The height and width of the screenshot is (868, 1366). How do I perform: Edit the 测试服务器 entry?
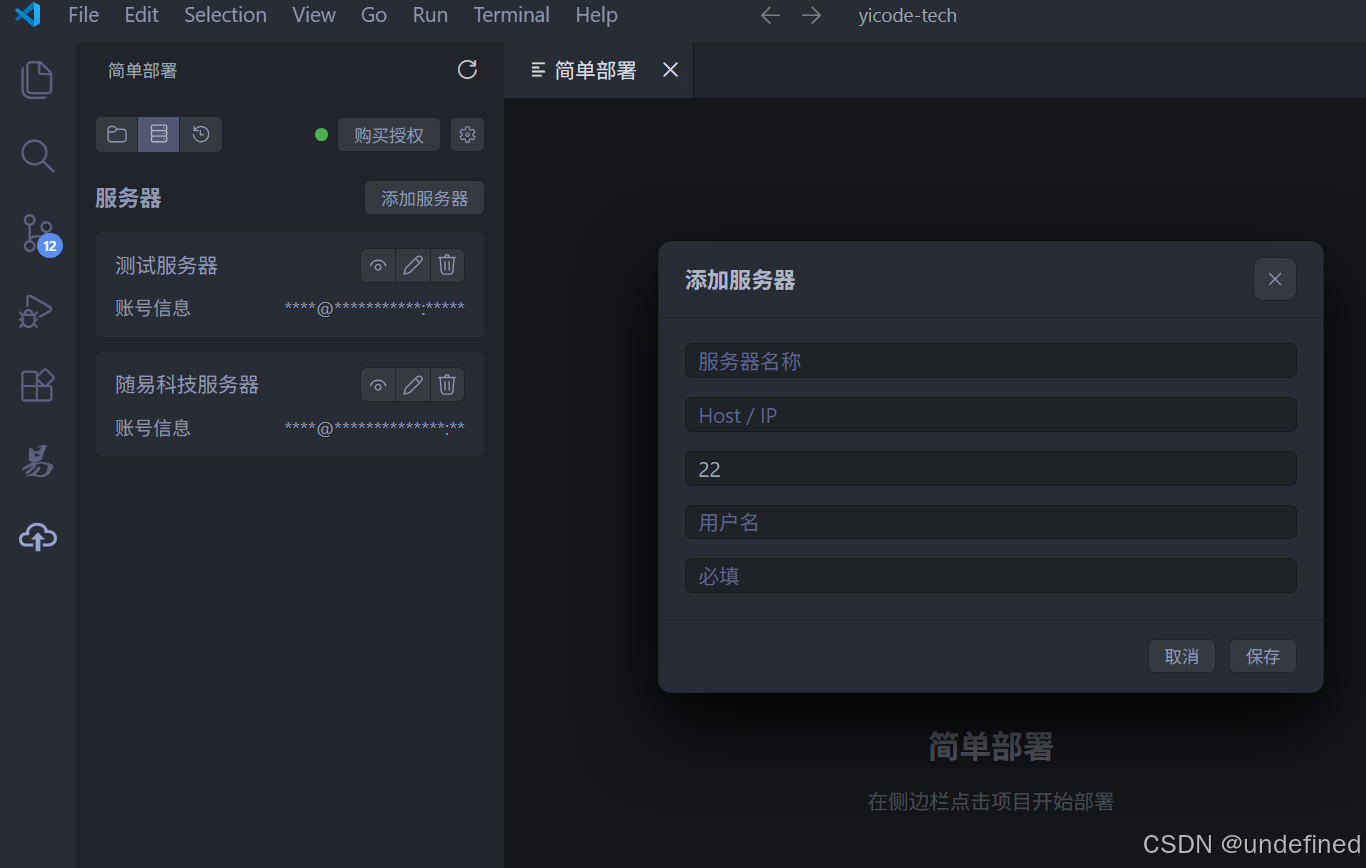[412, 265]
